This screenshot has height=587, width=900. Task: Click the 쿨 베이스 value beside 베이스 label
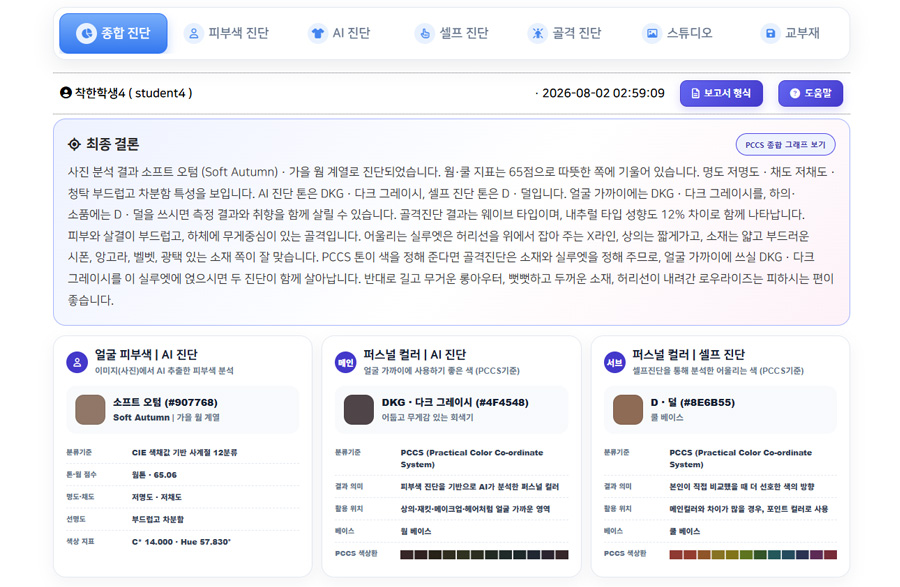click(685, 531)
